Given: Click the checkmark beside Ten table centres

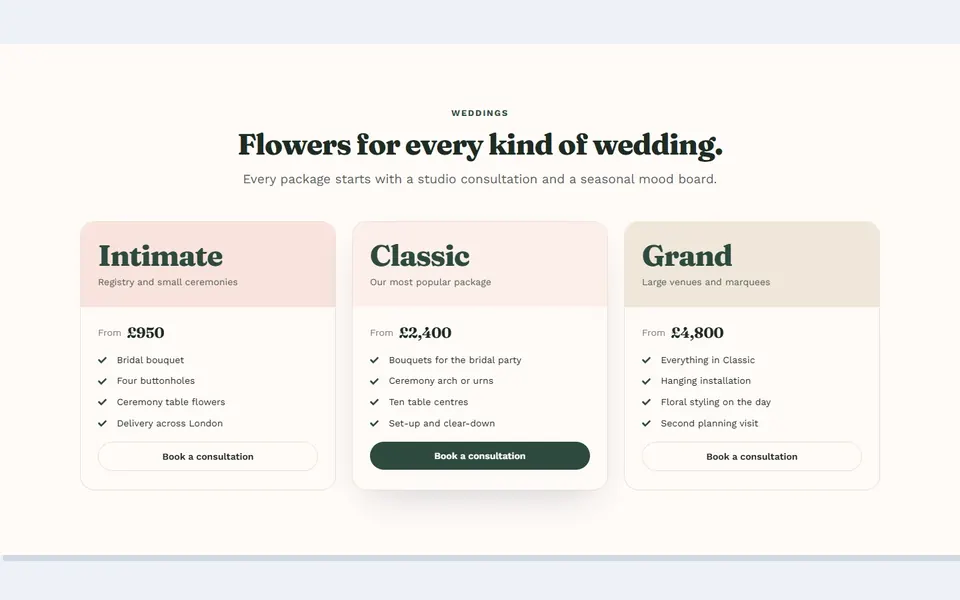Looking at the screenshot, I should [374, 402].
